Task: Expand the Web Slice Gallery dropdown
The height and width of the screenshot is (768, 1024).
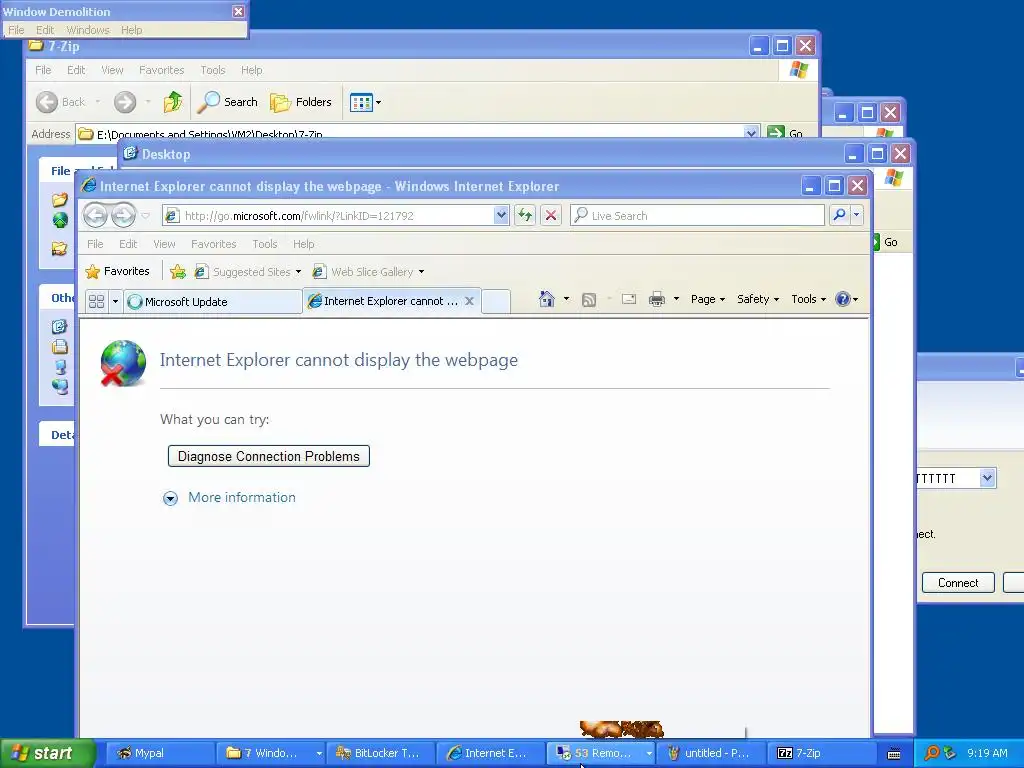Action: tap(421, 272)
